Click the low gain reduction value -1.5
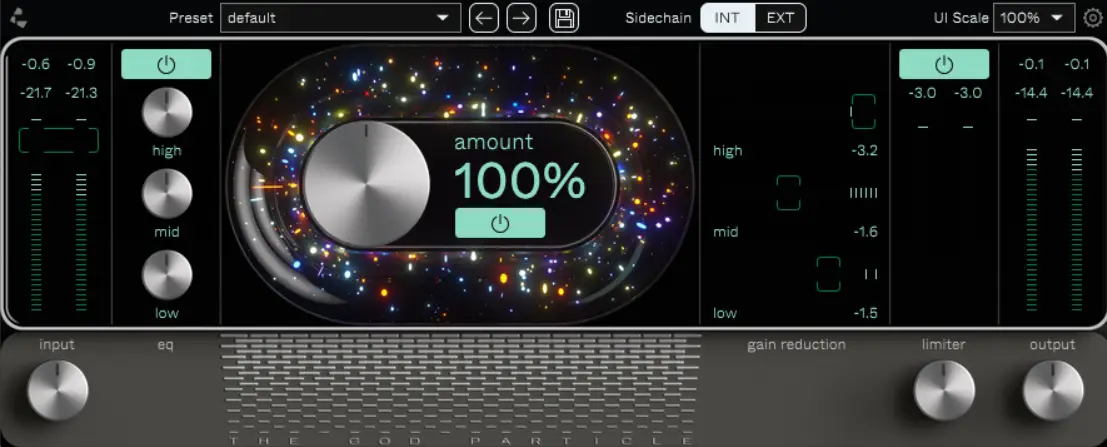The image size is (1107, 447). click(864, 313)
